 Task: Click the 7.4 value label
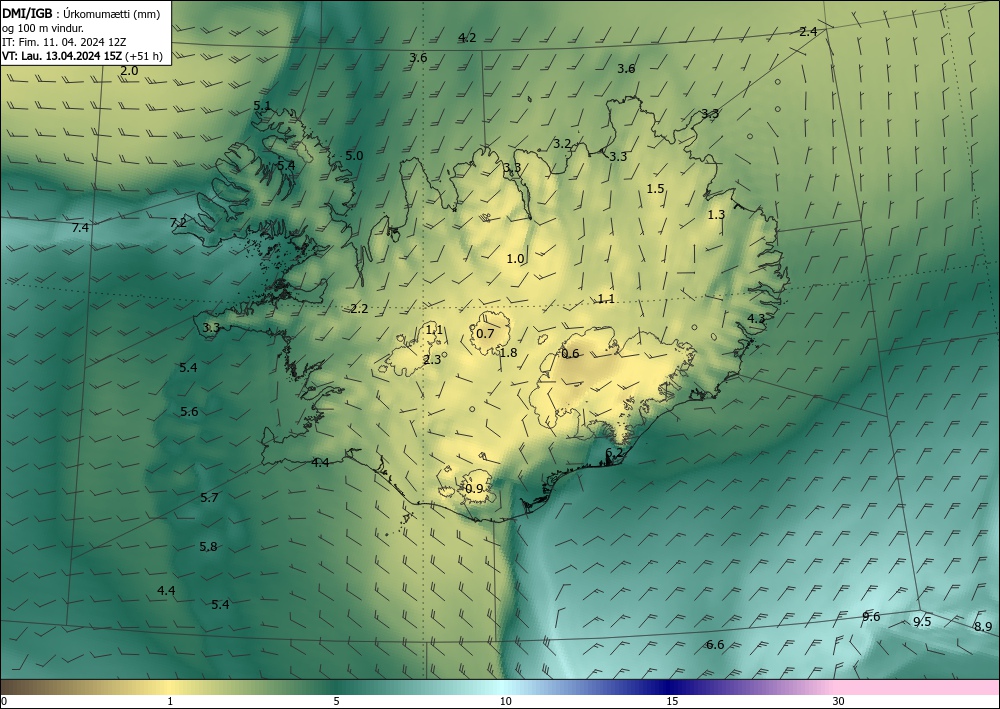(x=80, y=228)
